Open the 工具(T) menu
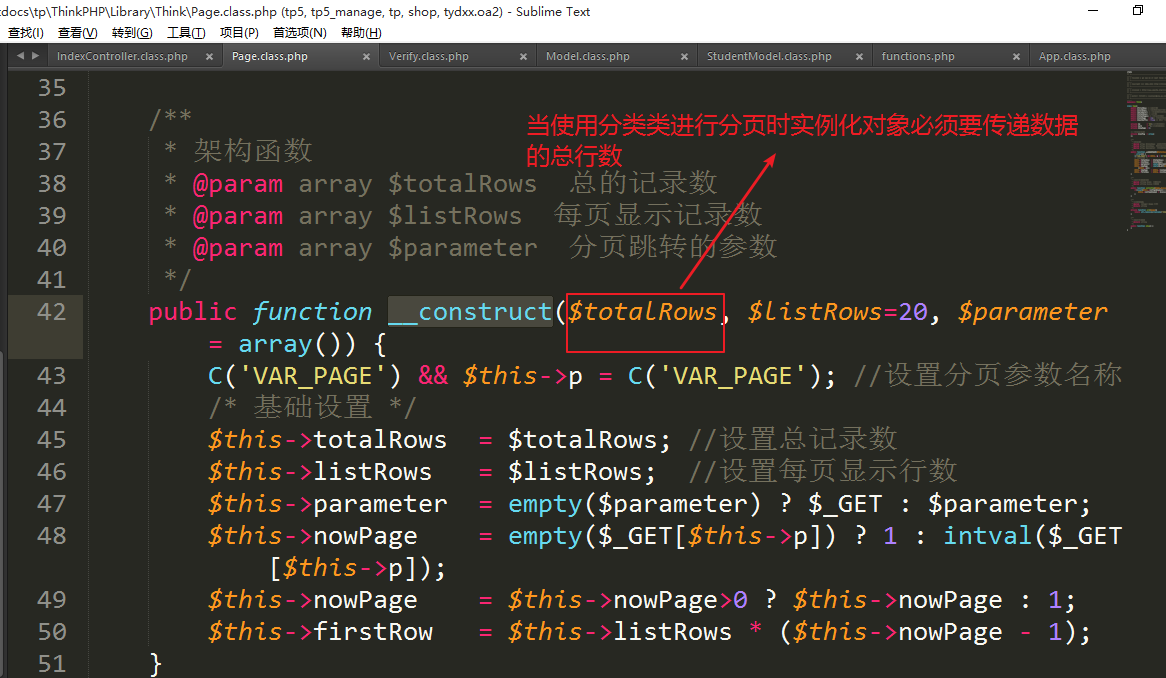This screenshot has width=1166, height=678. coord(185,32)
